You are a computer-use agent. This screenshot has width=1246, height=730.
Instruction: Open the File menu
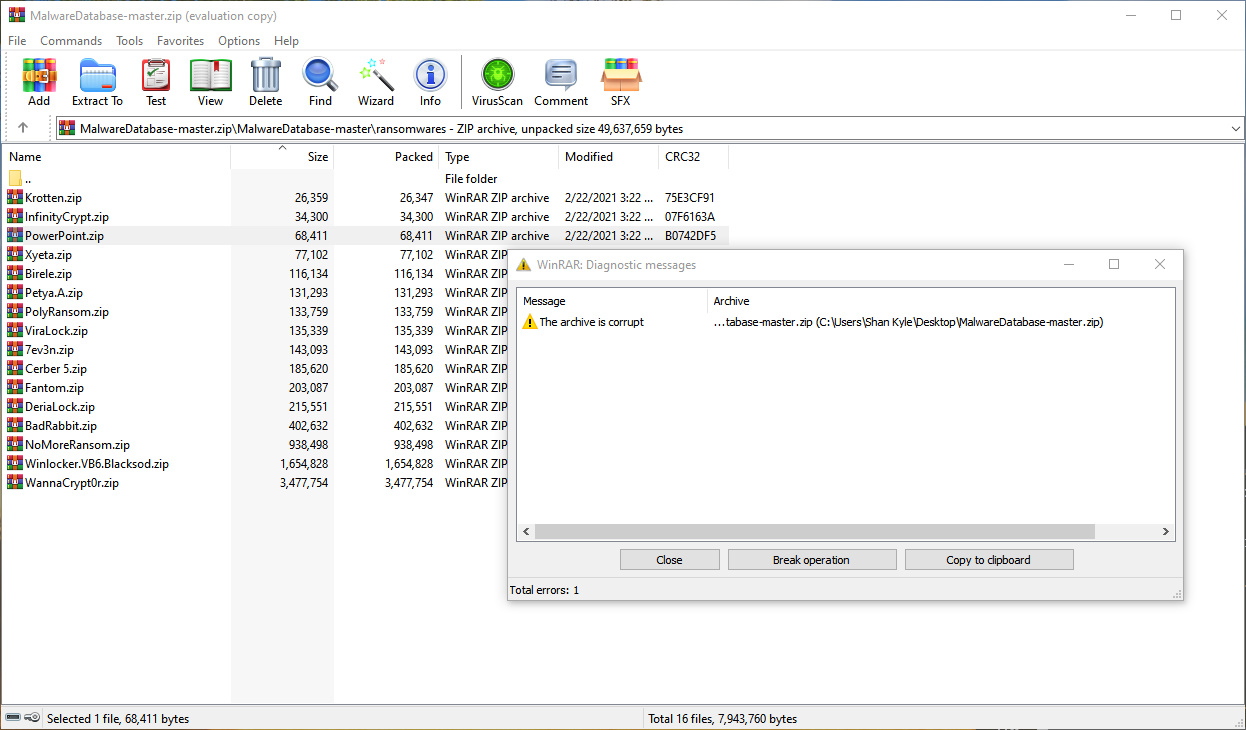click(17, 41)
